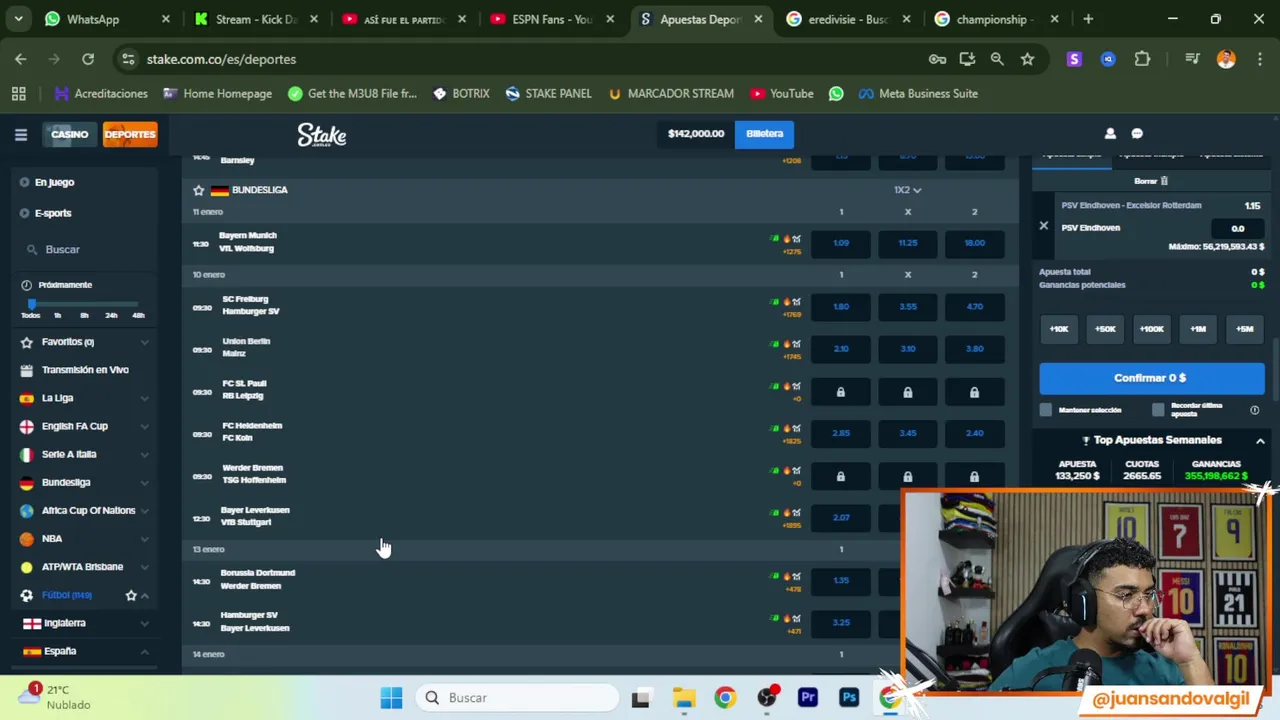Expand La Liga sidebar chevron

coord(144,398)
